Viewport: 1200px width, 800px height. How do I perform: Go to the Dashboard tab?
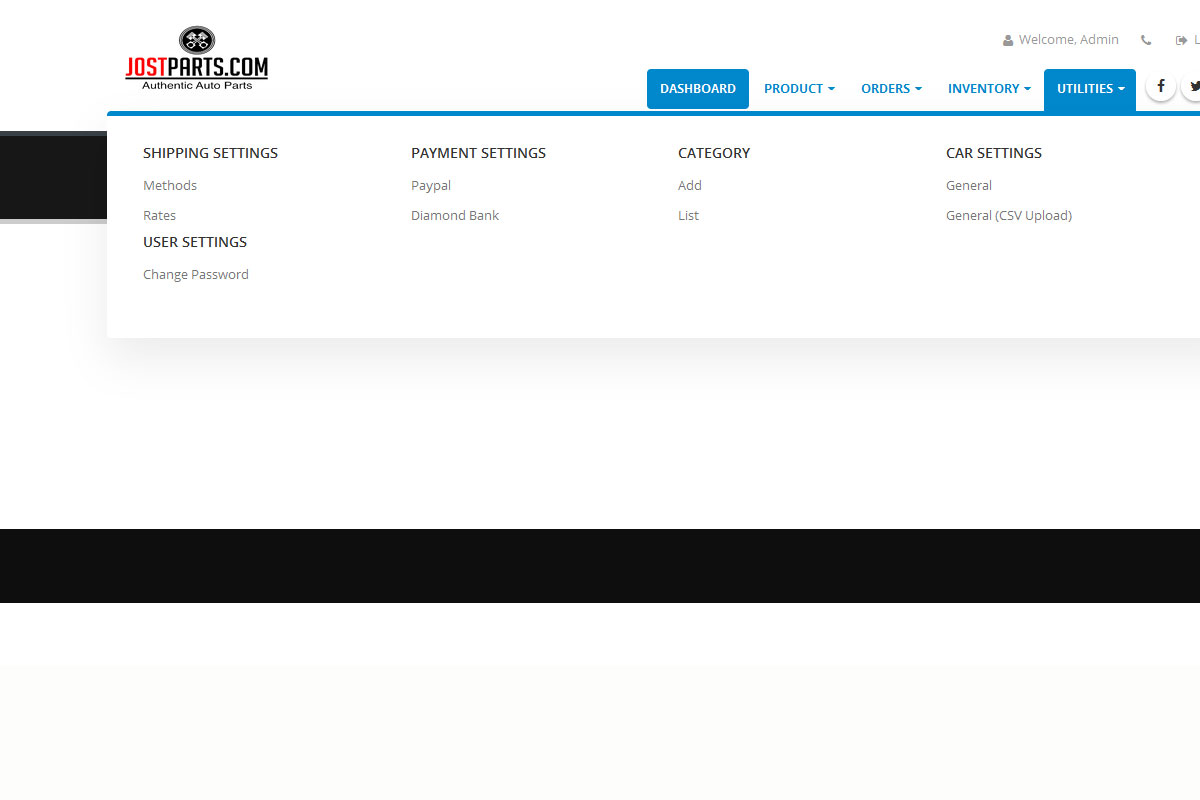[698, 89]
